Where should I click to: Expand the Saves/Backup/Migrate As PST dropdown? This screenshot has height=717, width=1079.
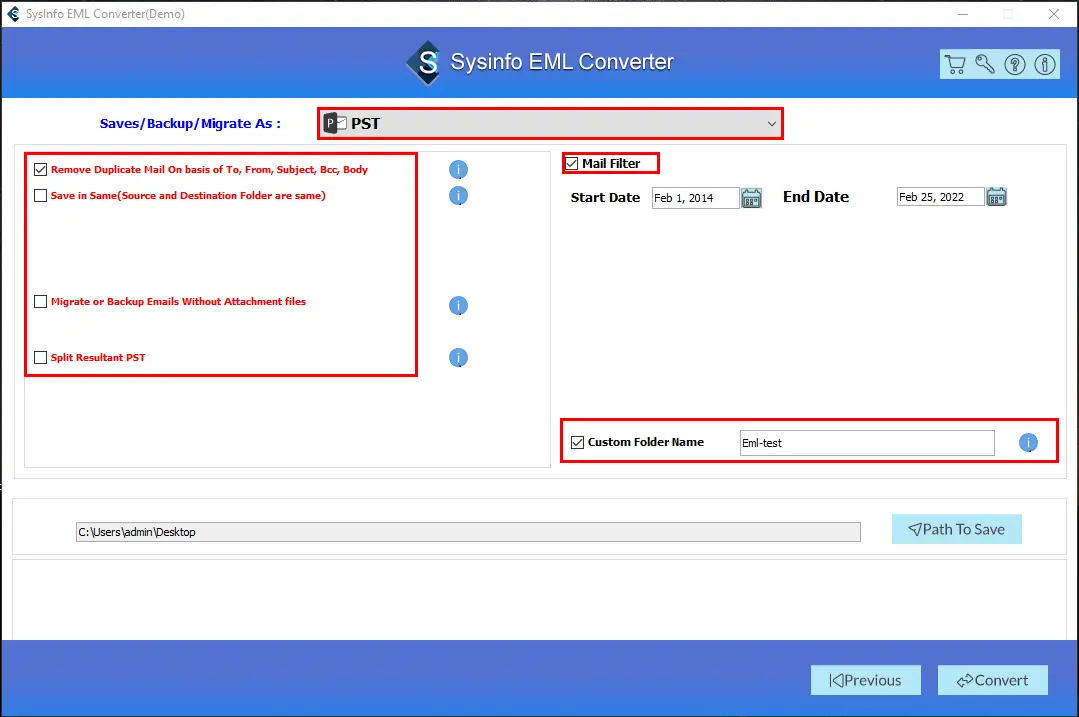[551, 123]
